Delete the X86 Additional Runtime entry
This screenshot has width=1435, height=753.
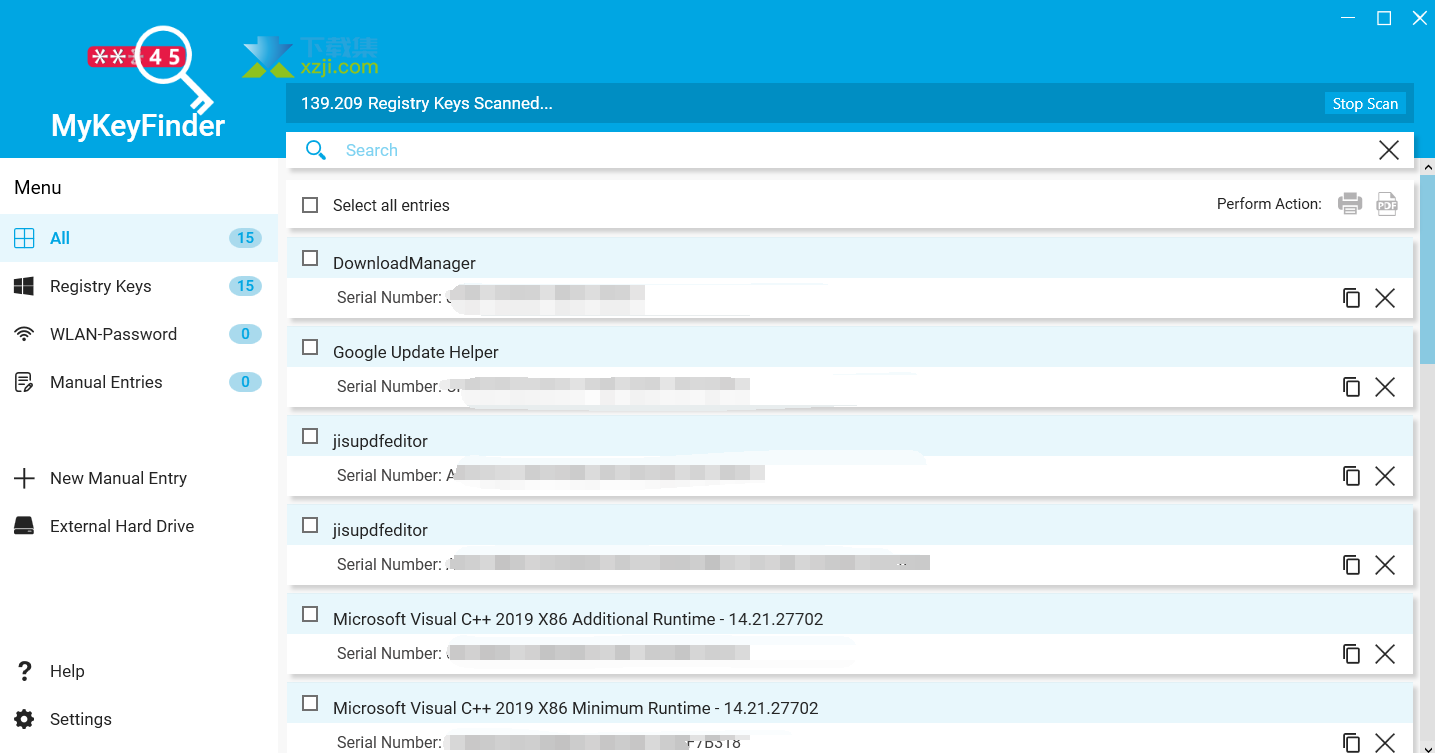tap(1385, 654)
